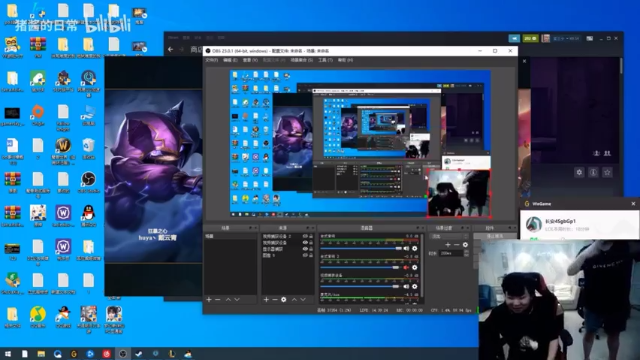This screenshot has height=360, width=640.
Task: Click the gear icon in Steam side panel
Action: (579, 172)
